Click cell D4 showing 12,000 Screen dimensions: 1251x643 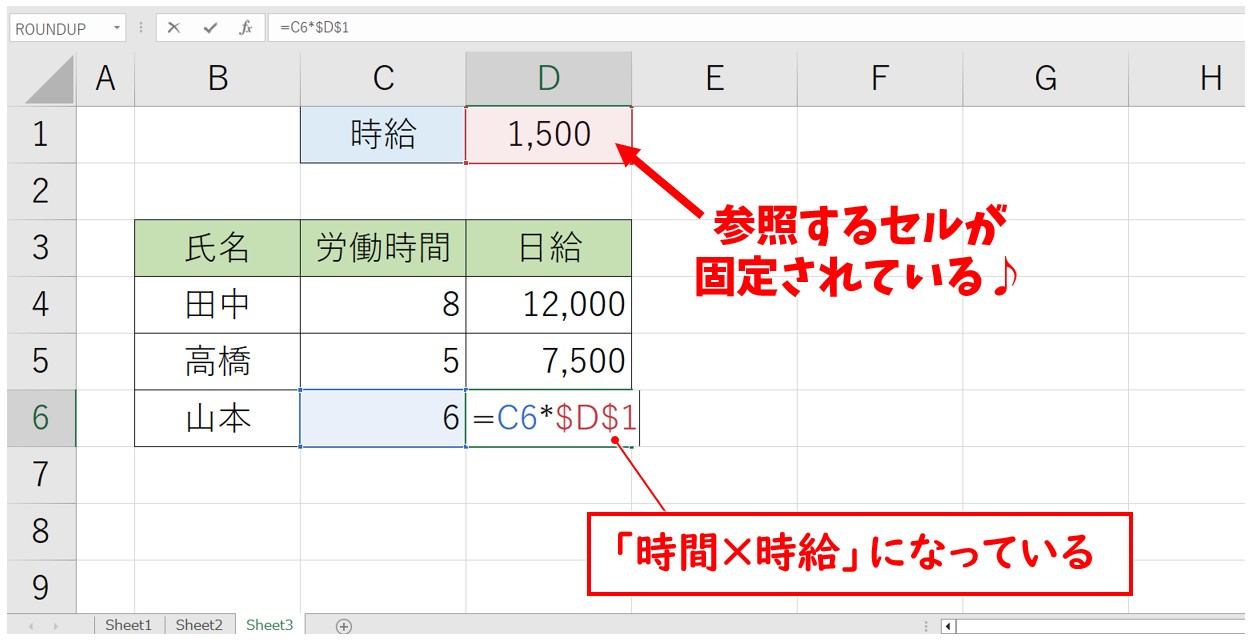549,305
